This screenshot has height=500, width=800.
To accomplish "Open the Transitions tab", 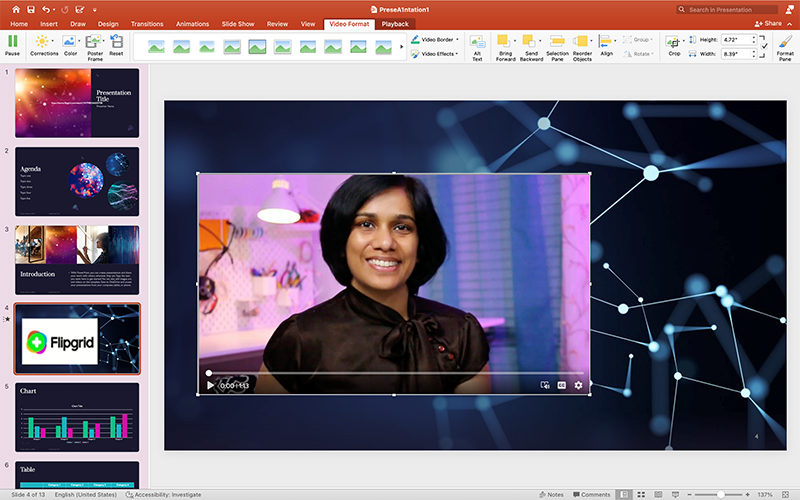I will pos(147,24).
